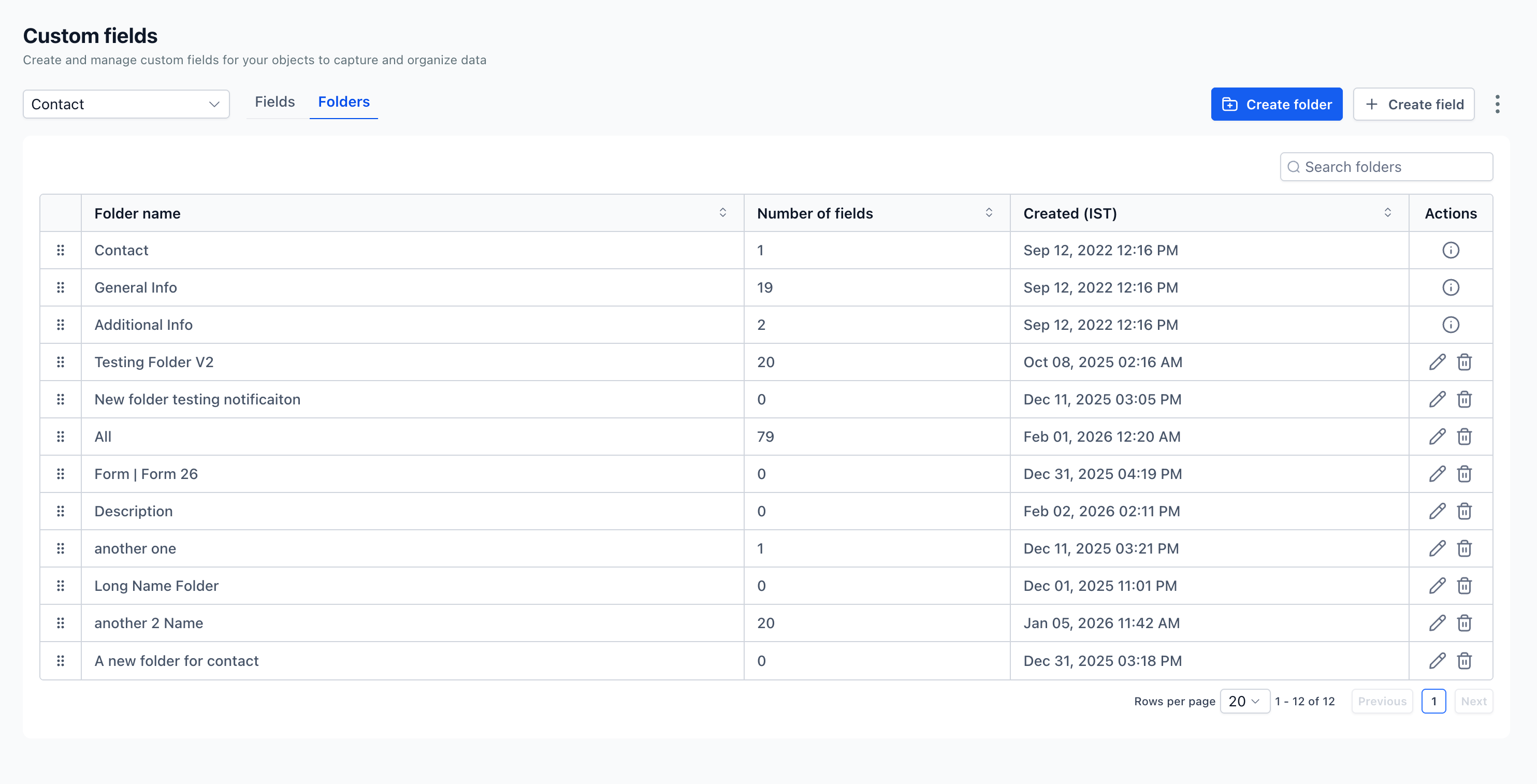Screen dimensions: 1537x784
Task: Click edit pencil for Testing Folder V2
Action: (x=1437, y=362)
